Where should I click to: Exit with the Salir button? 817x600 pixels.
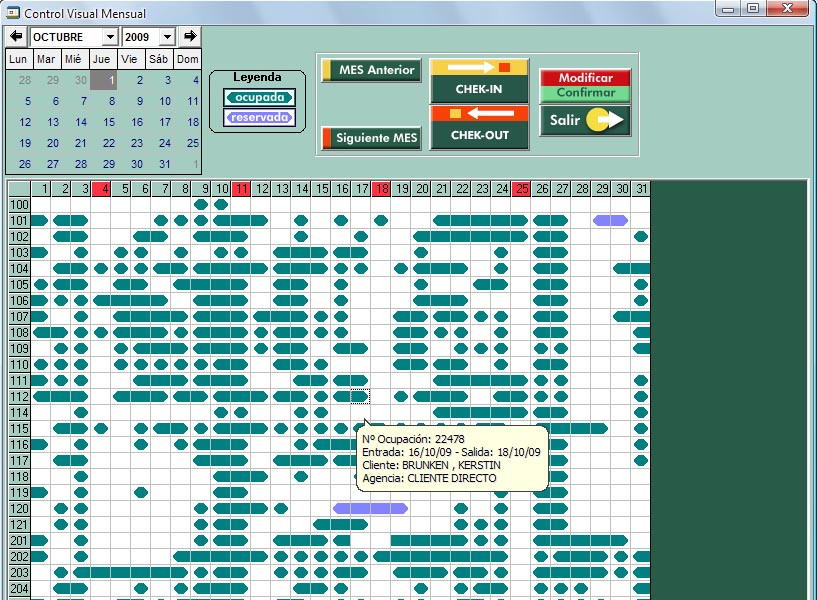tap(585, 121)
